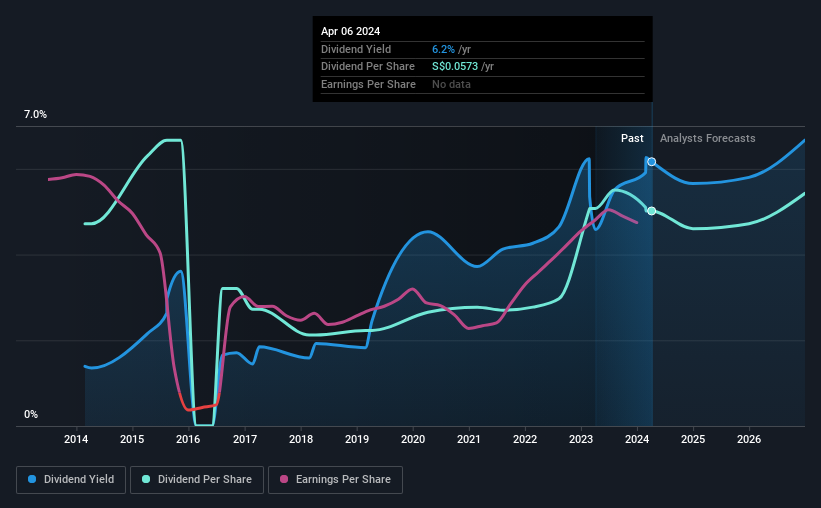Screen dimensions: 821x508
Task: Click the tooltip's Dividend Yield row label
Action: point(356,49)
